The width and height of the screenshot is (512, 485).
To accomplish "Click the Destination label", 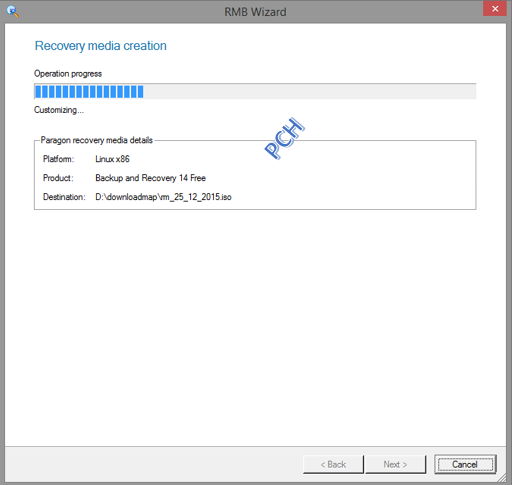I will pyautogui.click(x=64, y=197).
